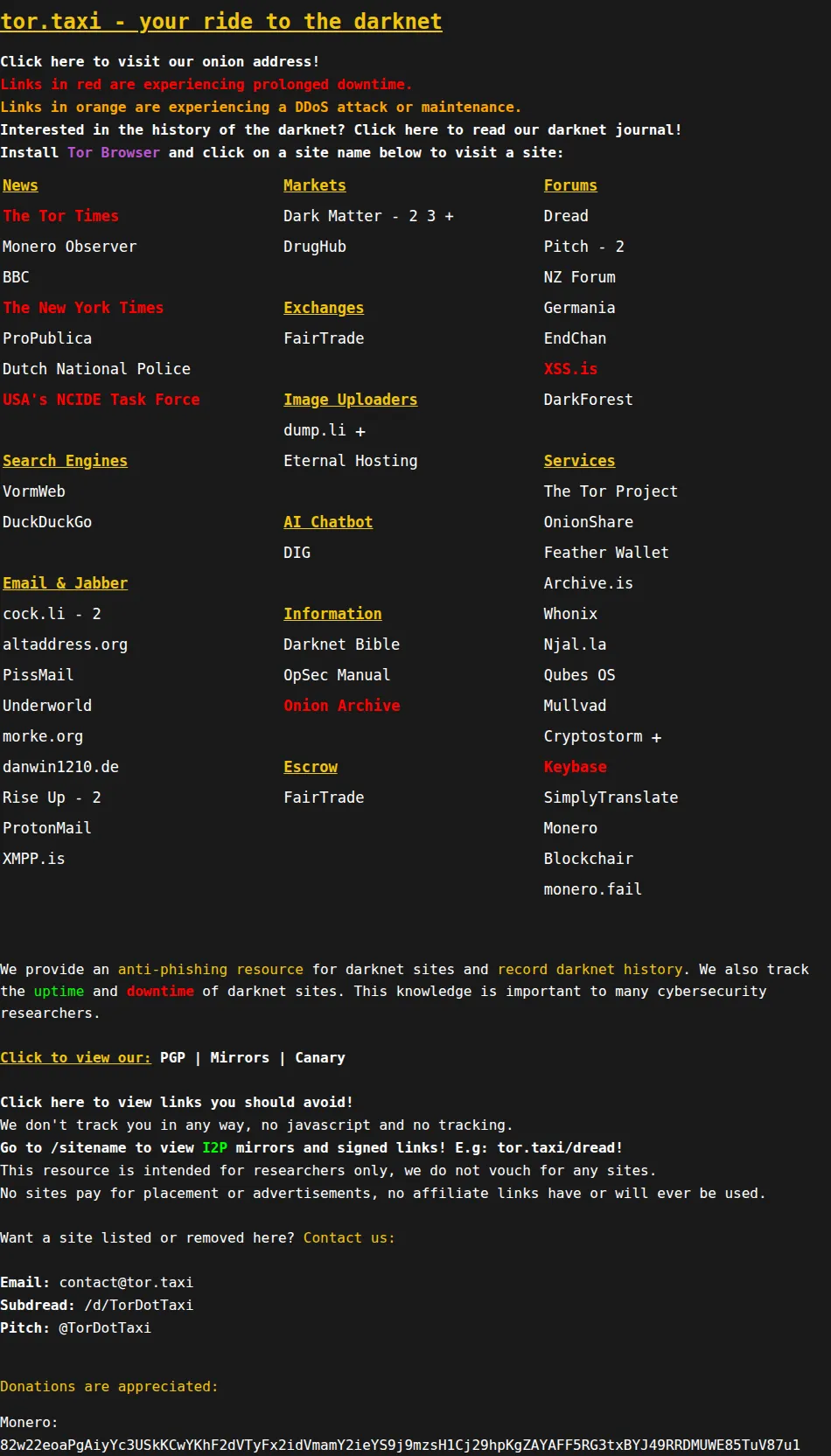Open the Canary link
This screenshot has width=831, height=1456.
tap(320, 1057)
